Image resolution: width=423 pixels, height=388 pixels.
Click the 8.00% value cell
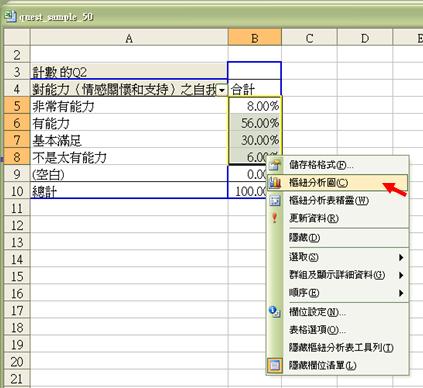(255, 106)
